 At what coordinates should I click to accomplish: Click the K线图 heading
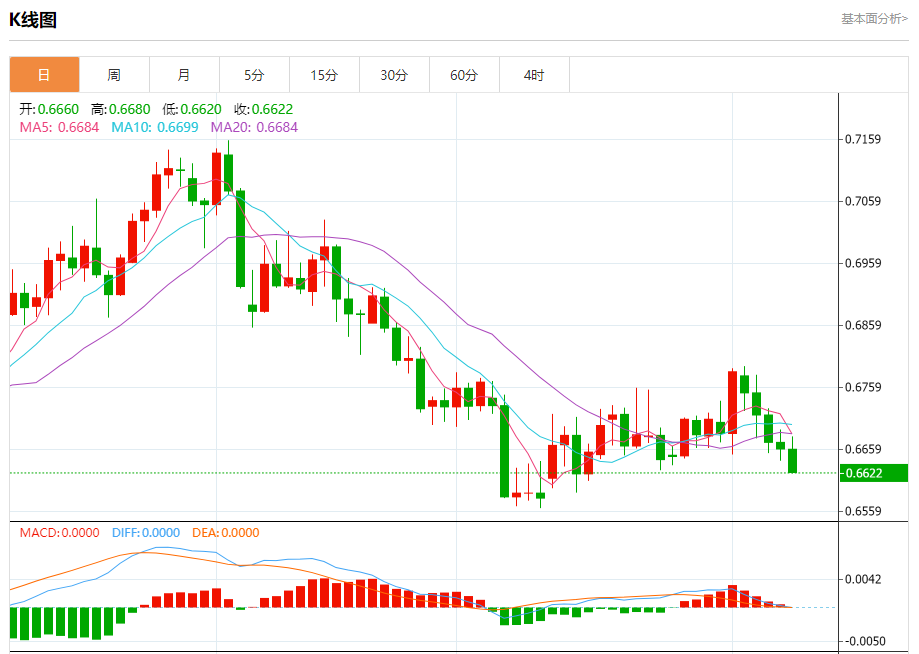coord(33,20)
